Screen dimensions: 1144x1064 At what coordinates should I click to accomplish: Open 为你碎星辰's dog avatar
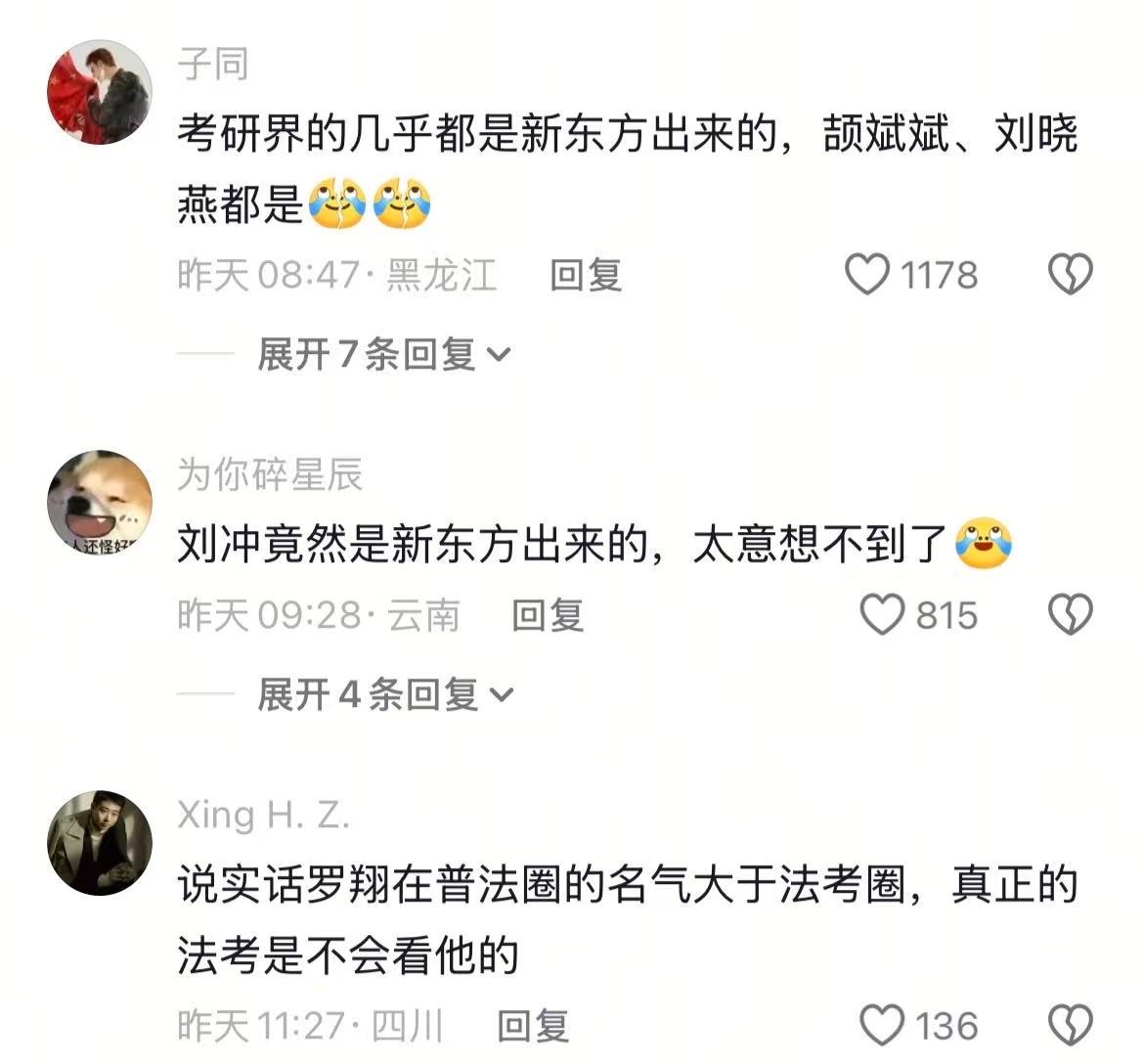tap(100, 503)
